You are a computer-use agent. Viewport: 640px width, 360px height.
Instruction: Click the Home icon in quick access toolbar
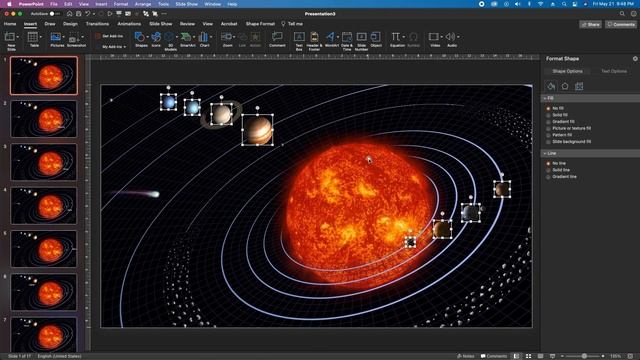(x=70, y=14)
